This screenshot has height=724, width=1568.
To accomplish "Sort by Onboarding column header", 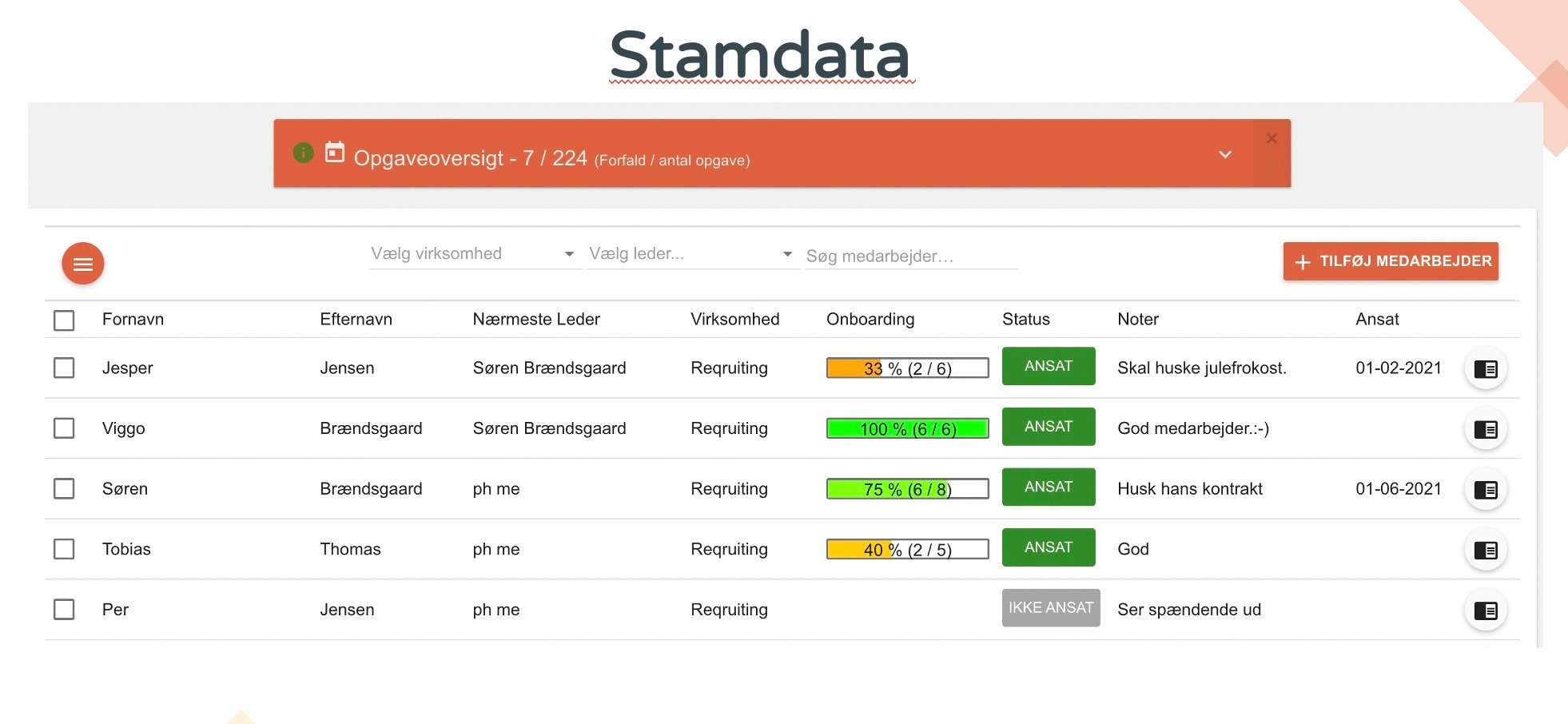I will [870, 319].
